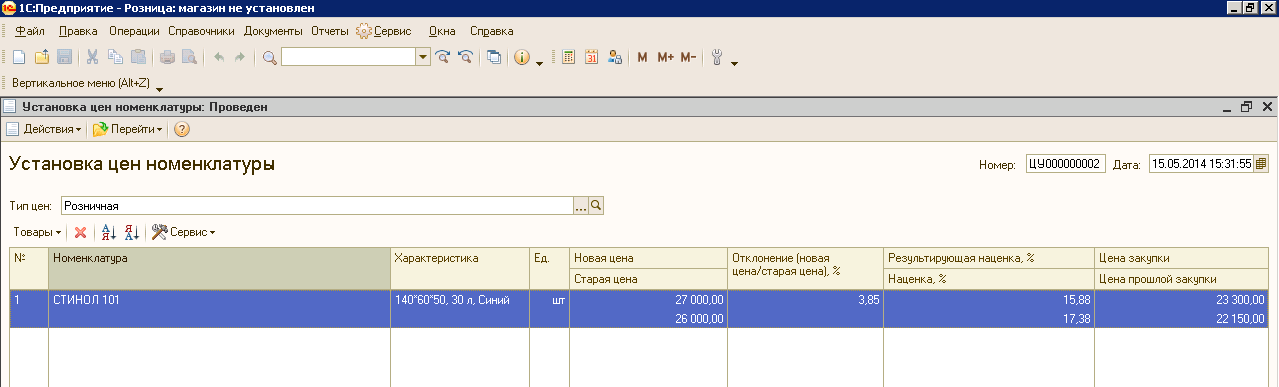
Task: Click the Номер input field
Action: (1066, 163)
